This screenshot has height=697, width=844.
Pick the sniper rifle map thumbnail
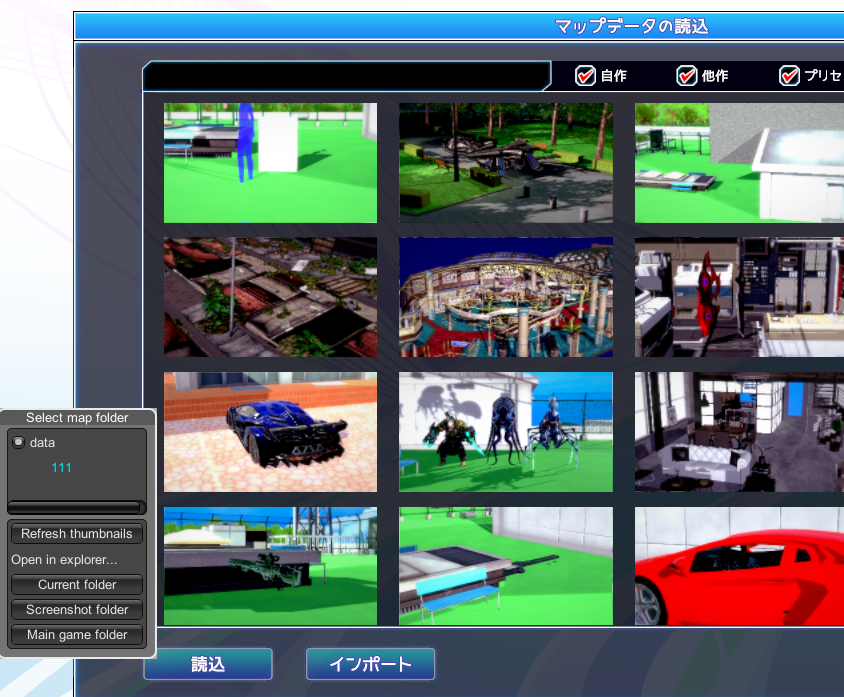pyautogui.click(x=270, y=566)
